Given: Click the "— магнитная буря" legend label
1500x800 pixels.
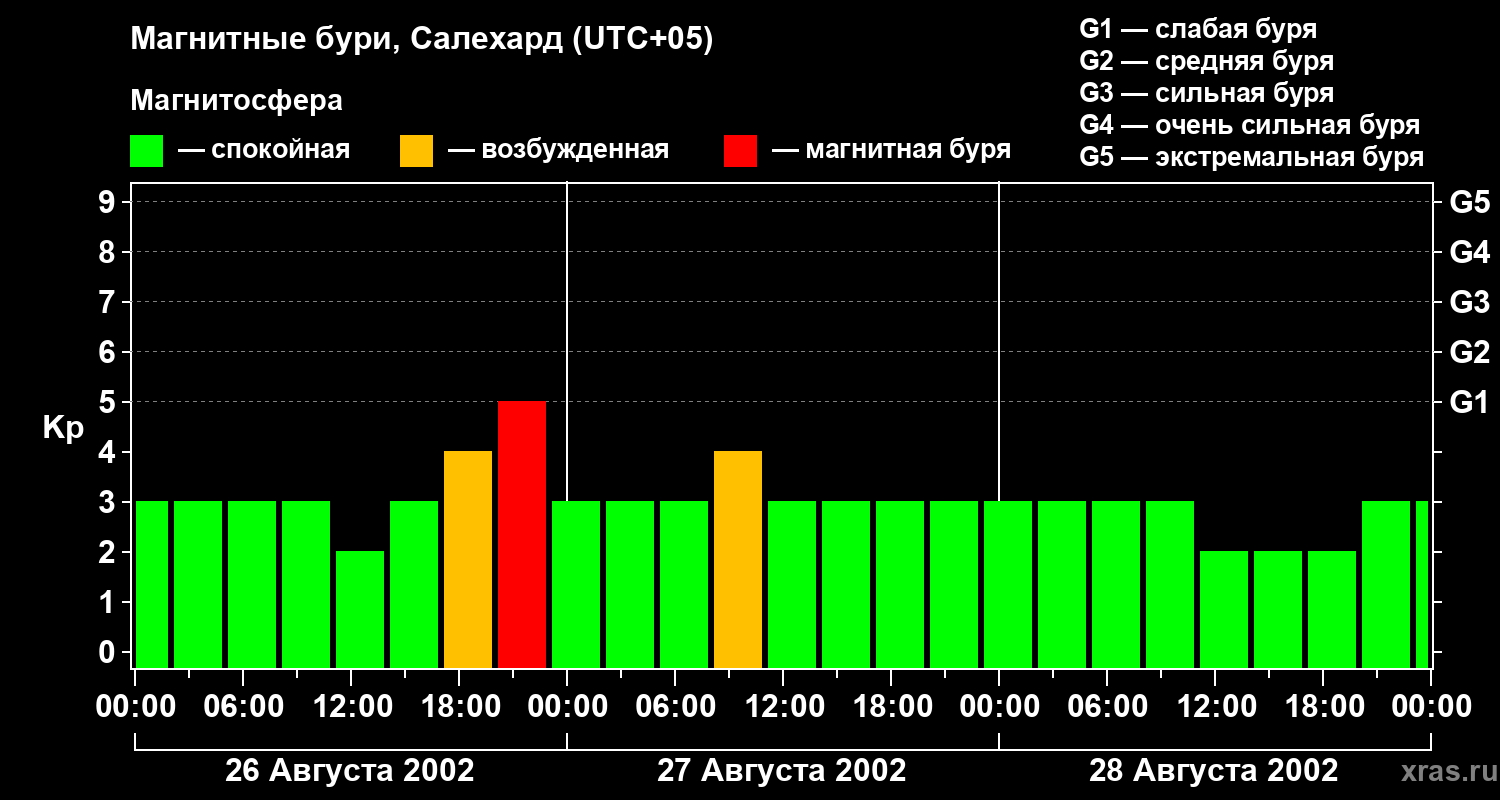Looking at the screenshot, I should pos(892,151).
